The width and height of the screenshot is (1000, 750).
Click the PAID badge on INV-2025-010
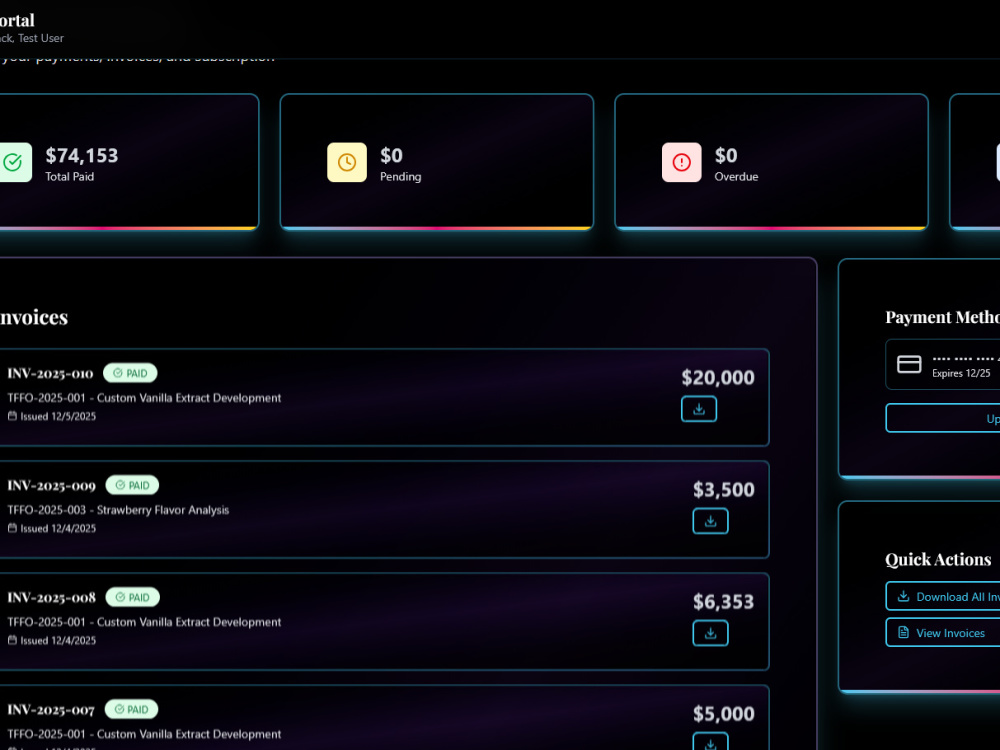[x=130, y=373]
